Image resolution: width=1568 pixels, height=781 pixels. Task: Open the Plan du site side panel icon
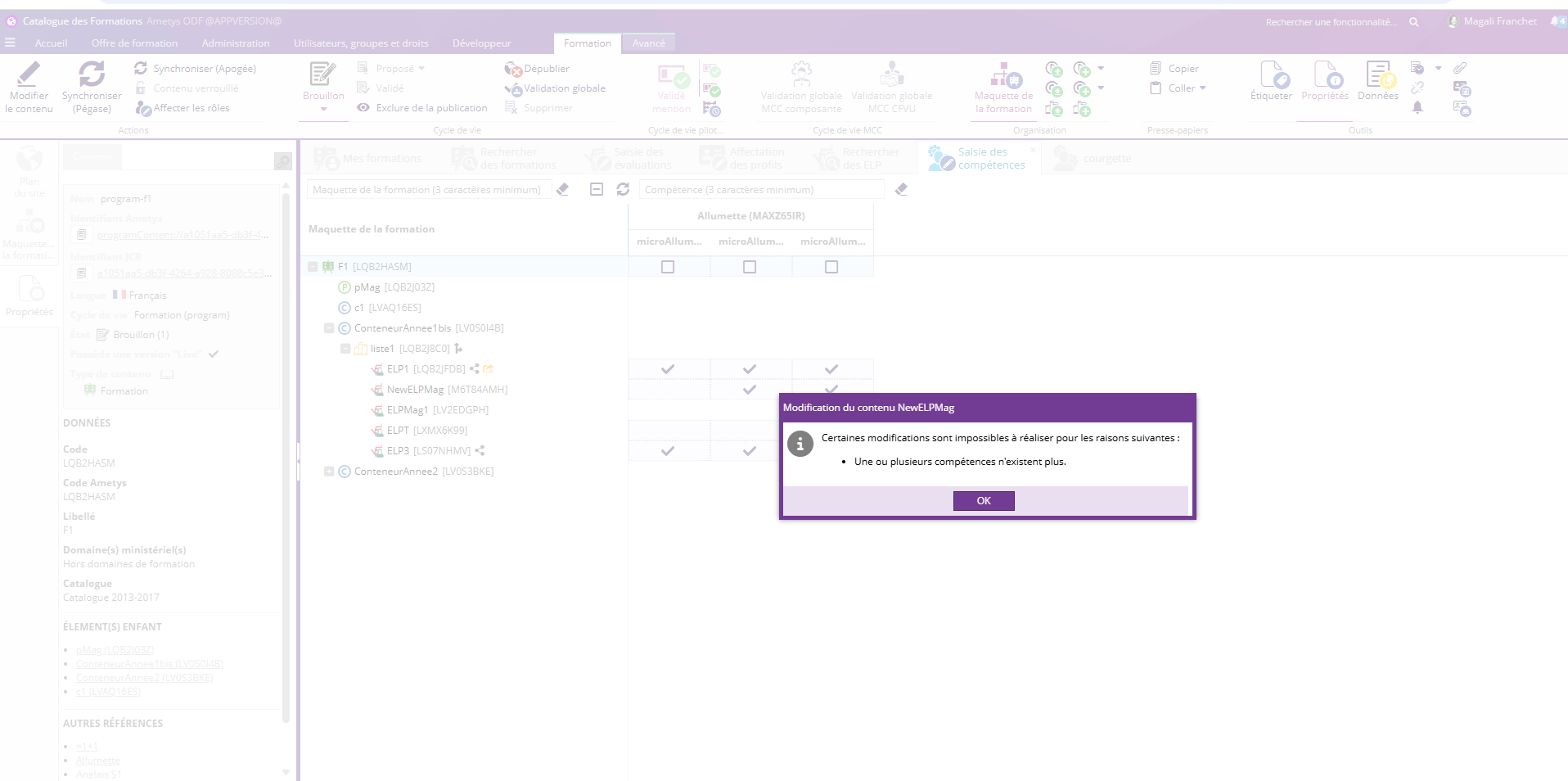point(29,158)
